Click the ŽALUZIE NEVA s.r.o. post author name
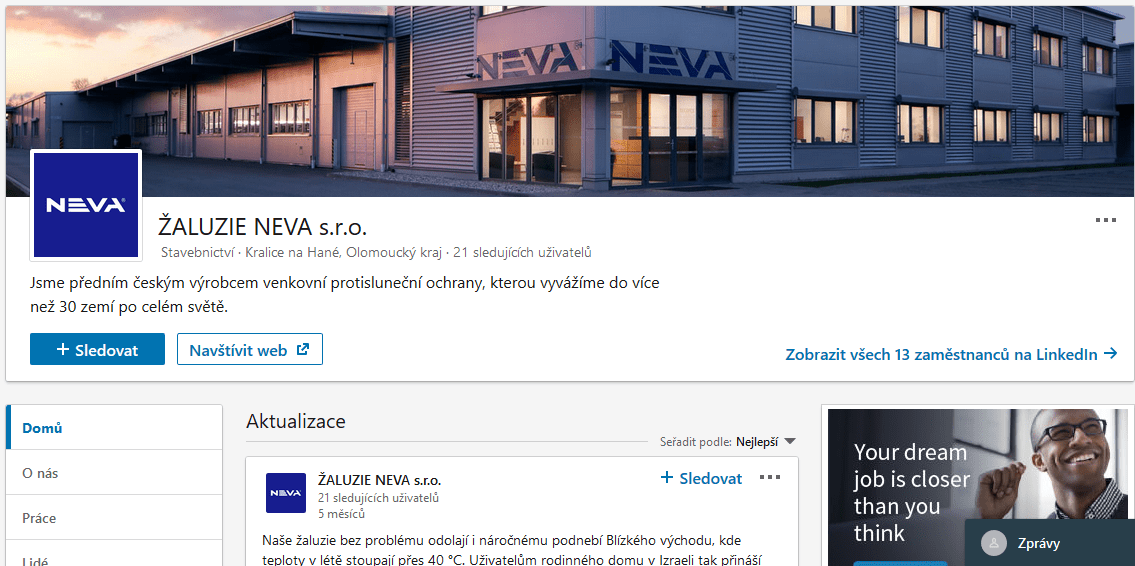Image resolution: width=1135 pixels, height=566 pixels. 379,480
